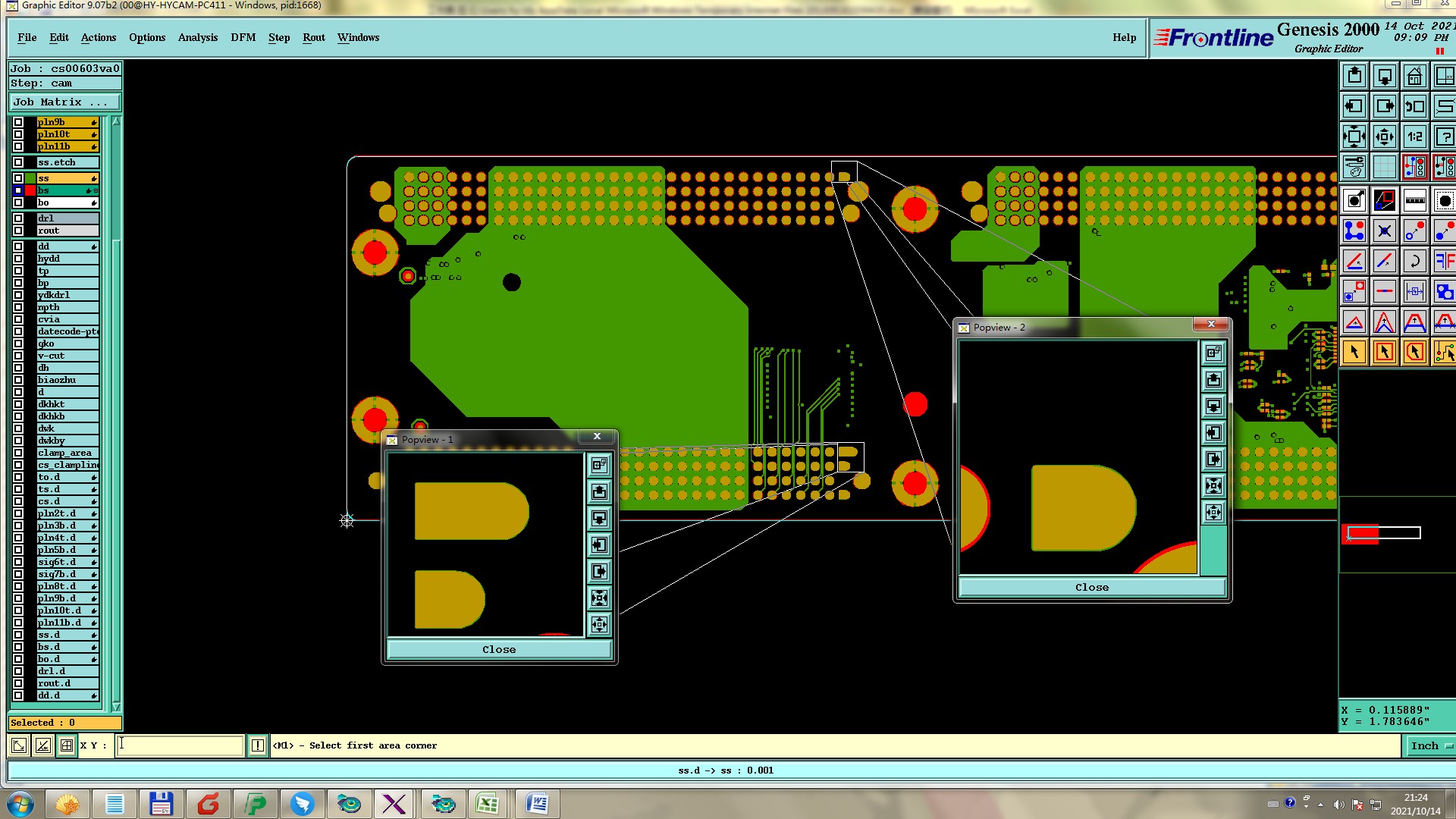This screenshot has width=1456, height=819.
Task: Toggle the ss layer checkbox
Action: coord(18,178)
